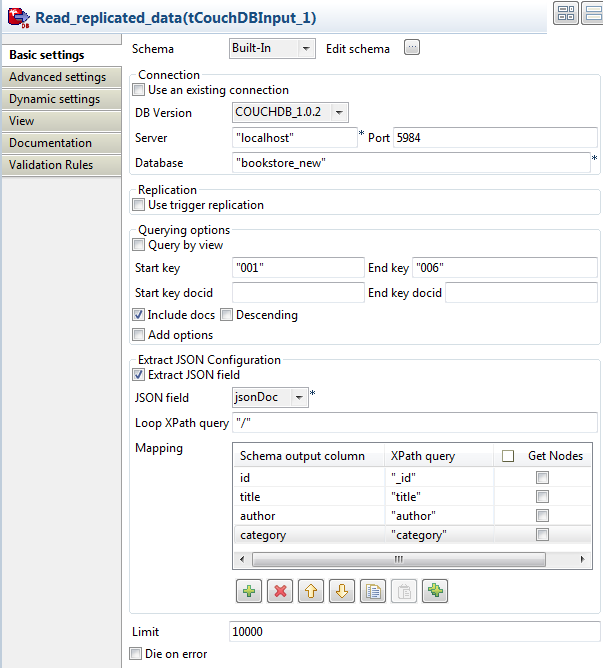Toggle Use trigger replication checkbox
The height and width of the screenshot is (668, 603).
point(140,205)
